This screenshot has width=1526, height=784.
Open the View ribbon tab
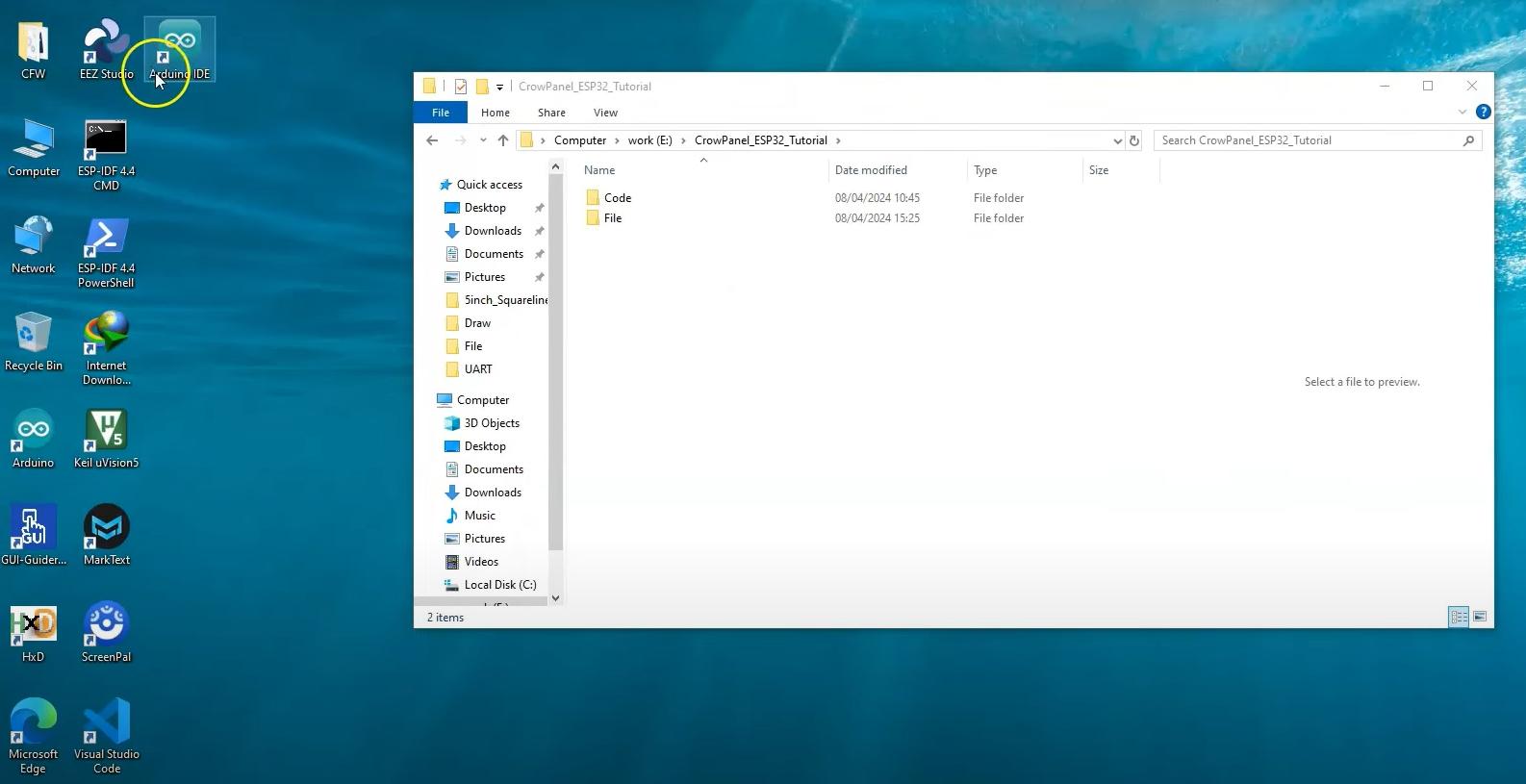coord(605,113)
